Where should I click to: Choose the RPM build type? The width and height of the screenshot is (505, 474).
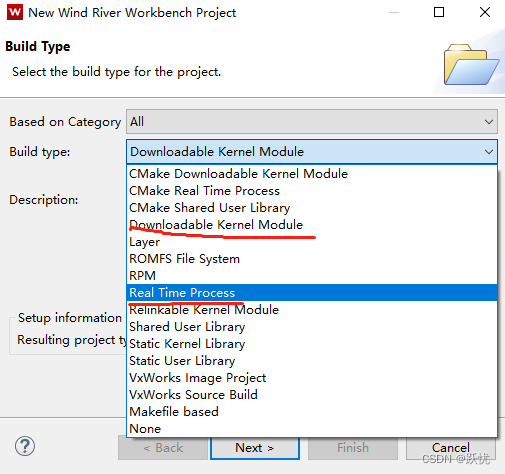point(312,276)
